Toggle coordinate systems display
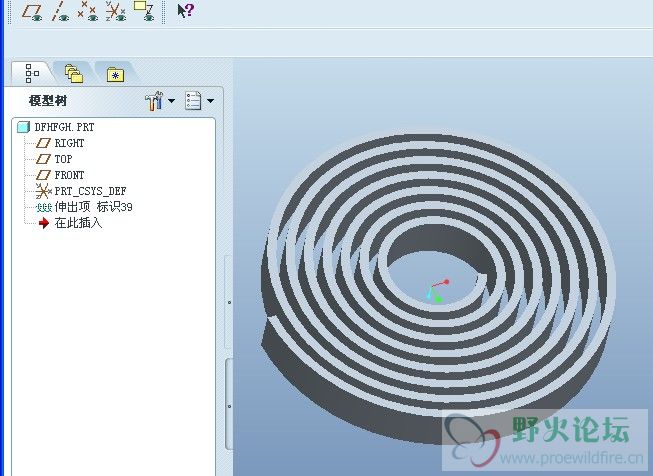Viewport: 653px width, 476px height. pos(116,11)
